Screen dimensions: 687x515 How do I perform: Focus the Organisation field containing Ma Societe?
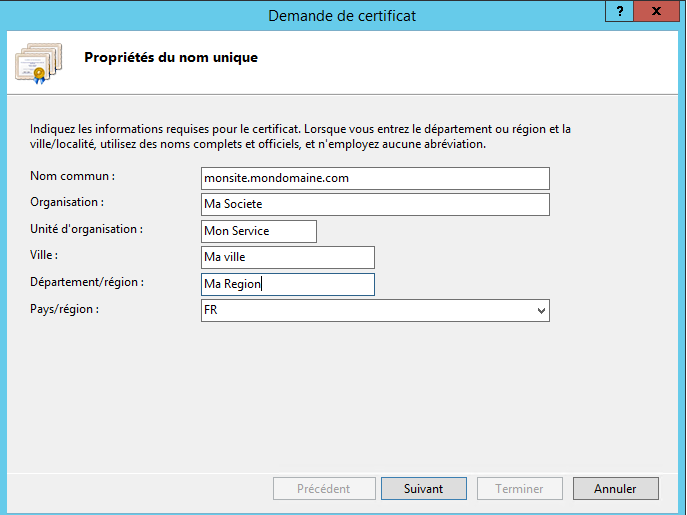click(x=375, y=204)
